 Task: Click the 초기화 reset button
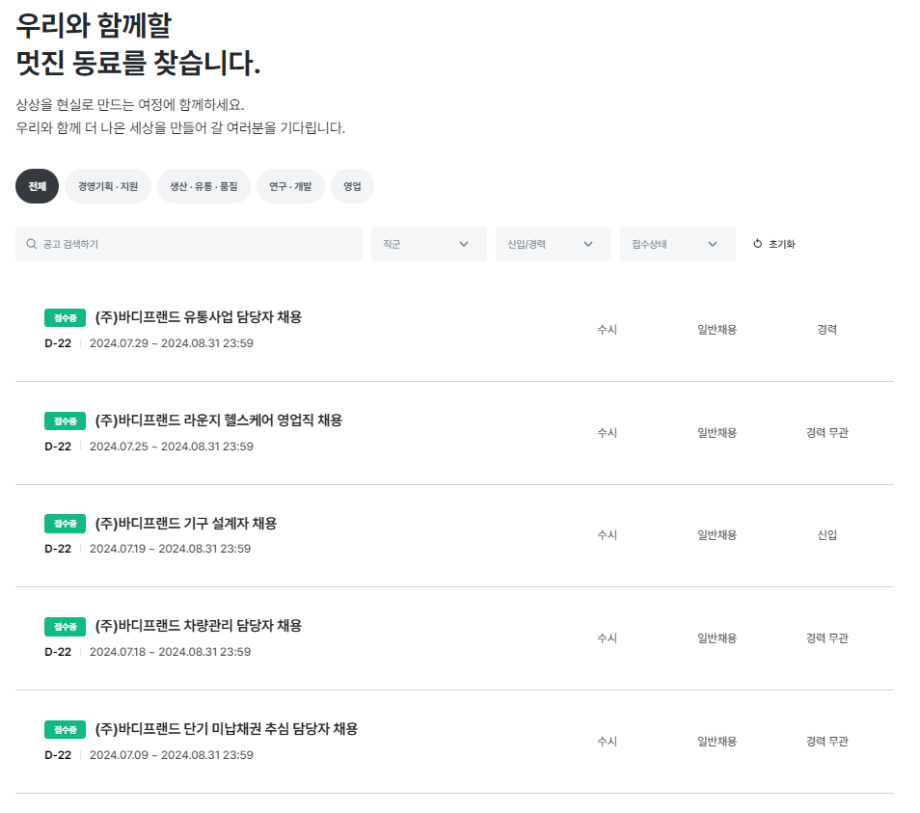[x=780, y=242]
